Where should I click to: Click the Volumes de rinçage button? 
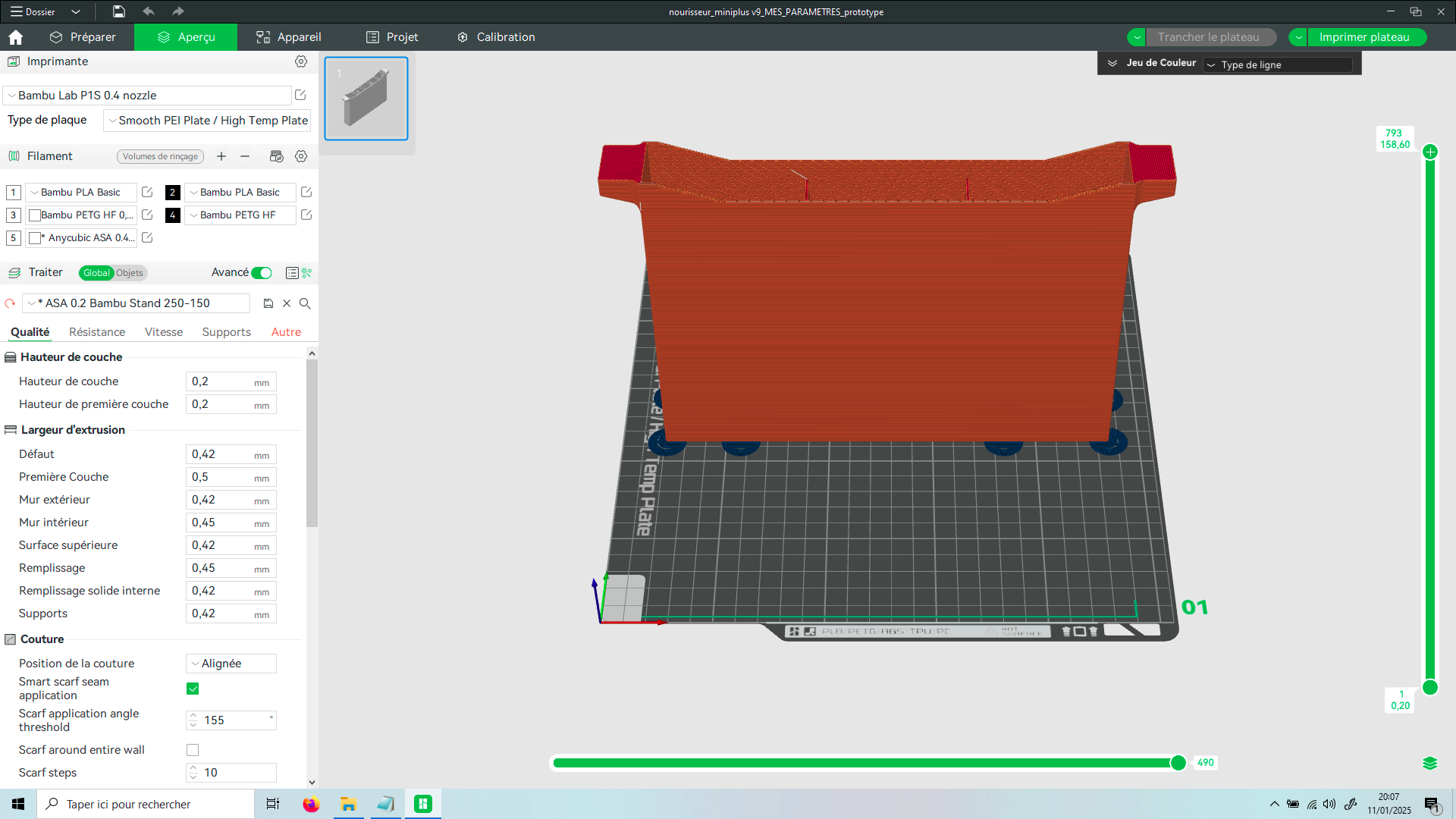[x=160, y=156]
